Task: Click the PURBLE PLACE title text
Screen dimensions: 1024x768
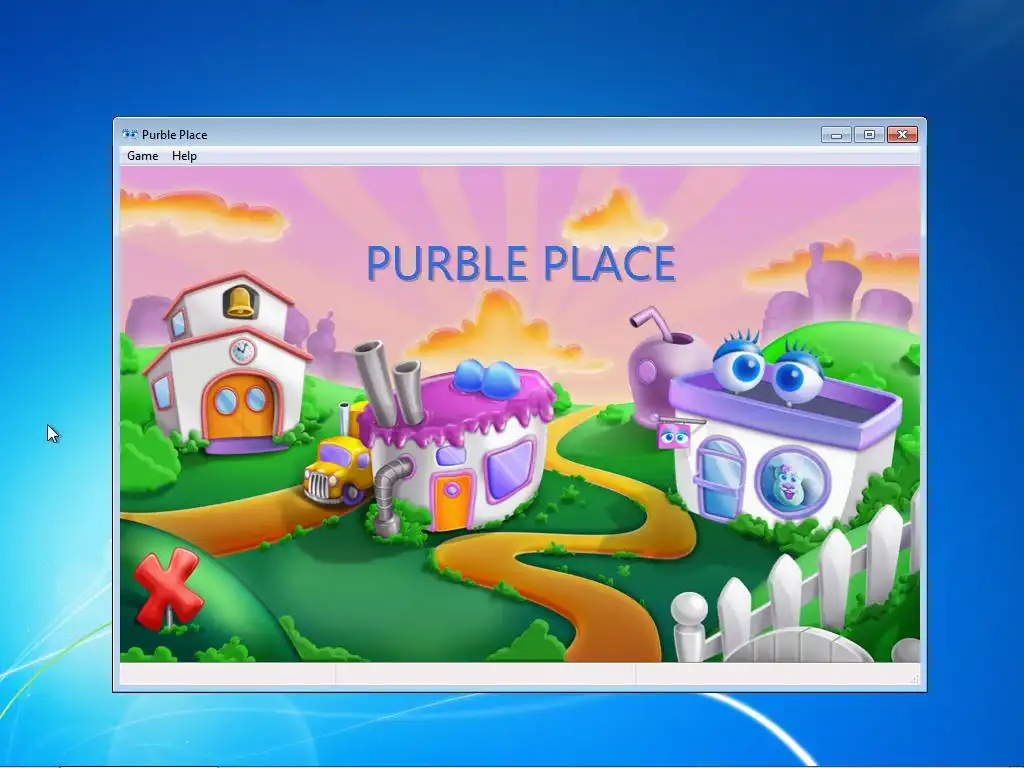Action: click(521, 263)
